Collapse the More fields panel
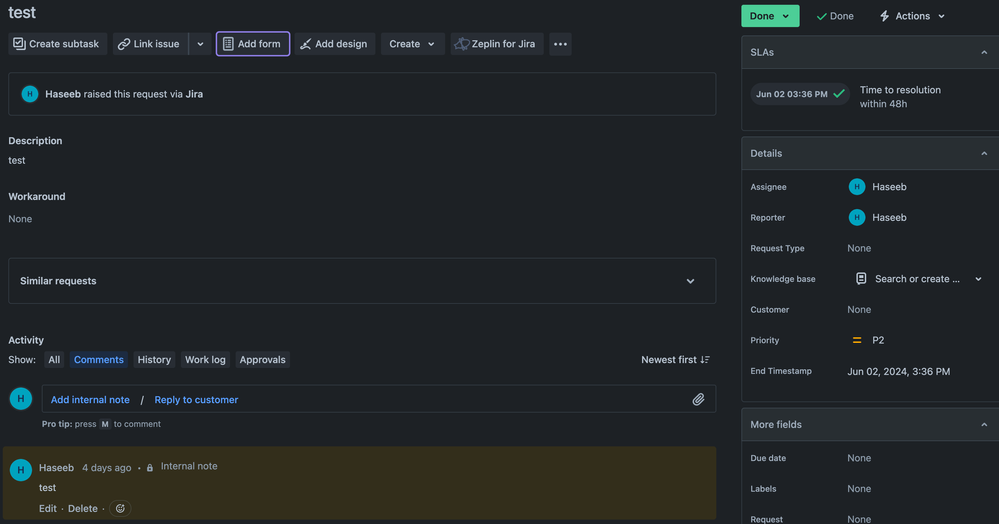 [x=984, y=425]
